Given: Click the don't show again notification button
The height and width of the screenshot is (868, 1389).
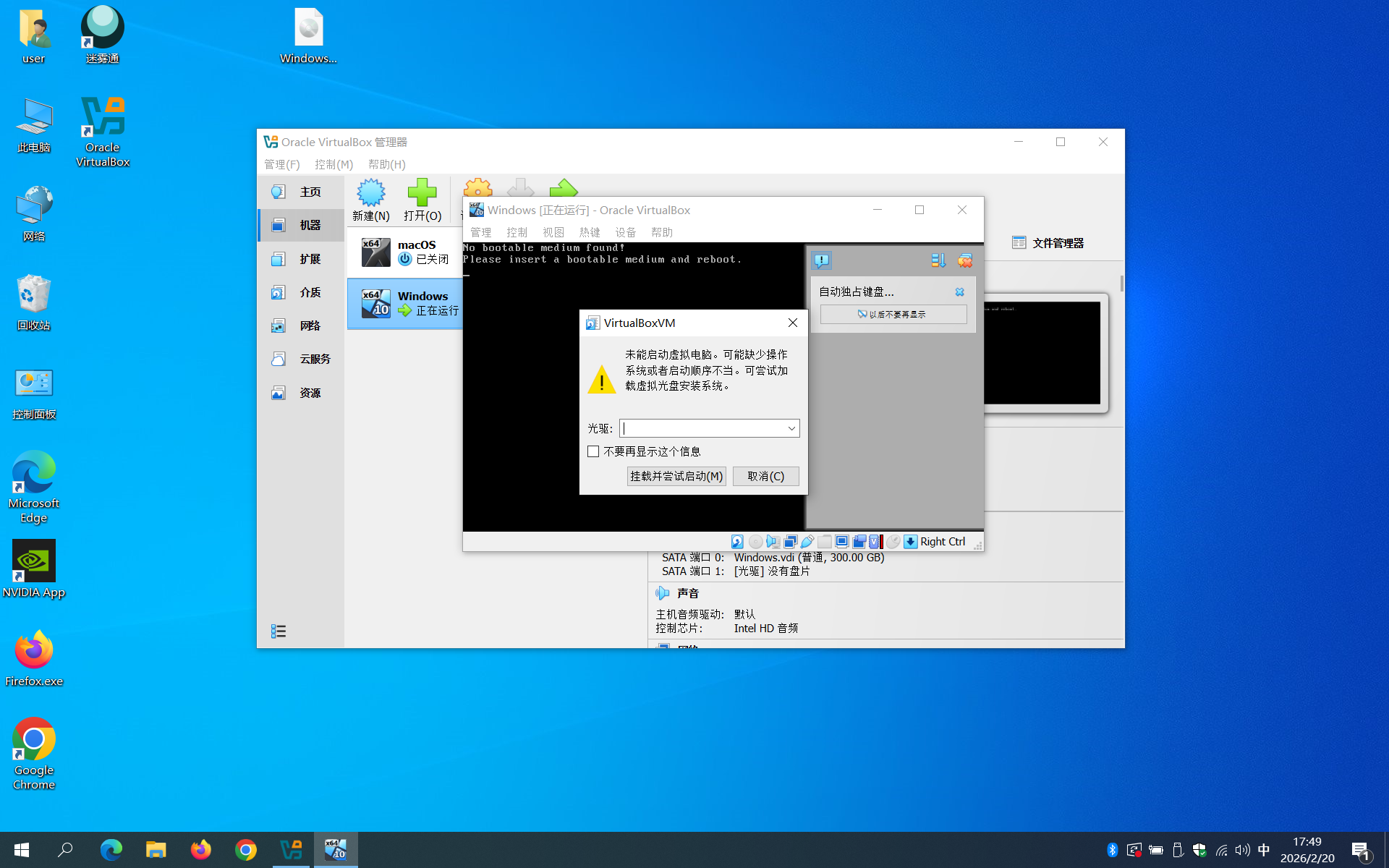Looking at the screenshot, I should coord(893,314).
